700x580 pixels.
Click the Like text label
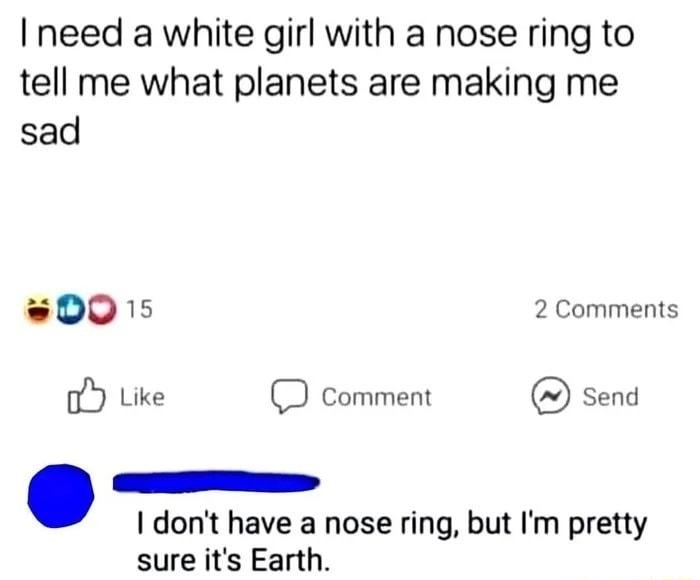(x=141, y=397)
